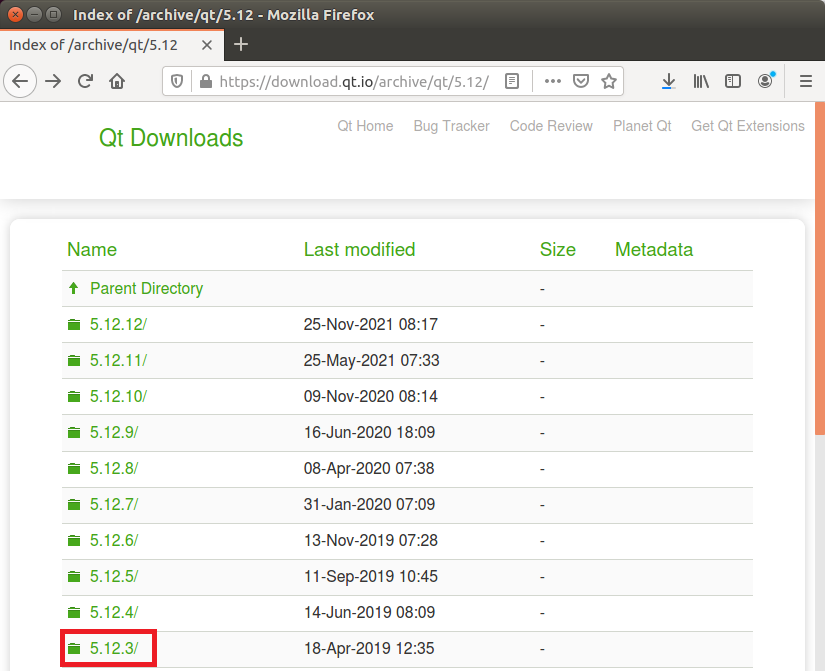The width and height of the screenshot is (825, 671).
Task: Select the date 11-Sep-2019 10:45
Action: (x=370, y=576)
